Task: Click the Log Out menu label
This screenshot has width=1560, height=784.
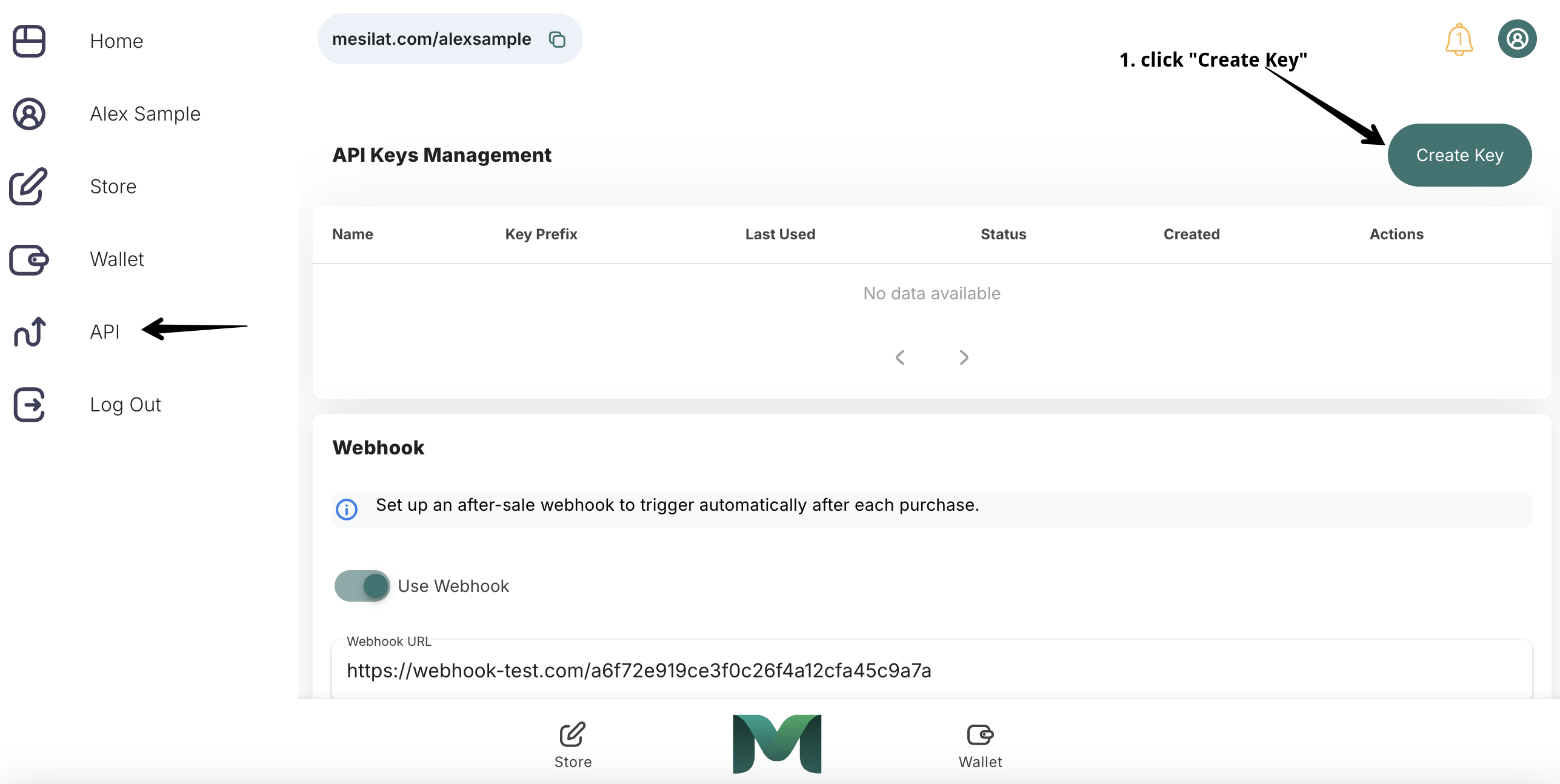Action: coord(125,405)
